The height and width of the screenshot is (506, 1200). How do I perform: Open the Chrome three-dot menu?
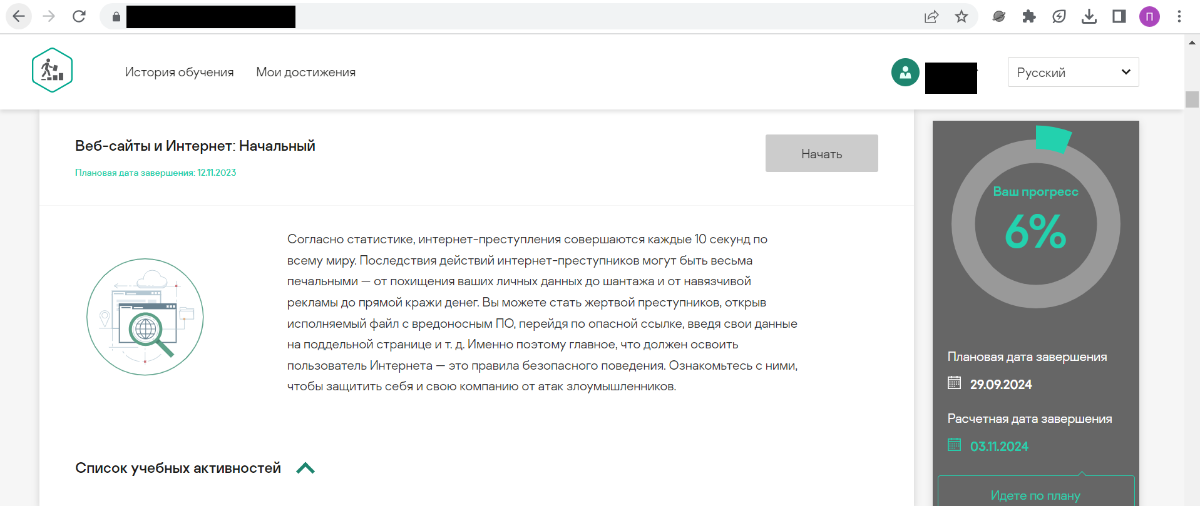1181,16
